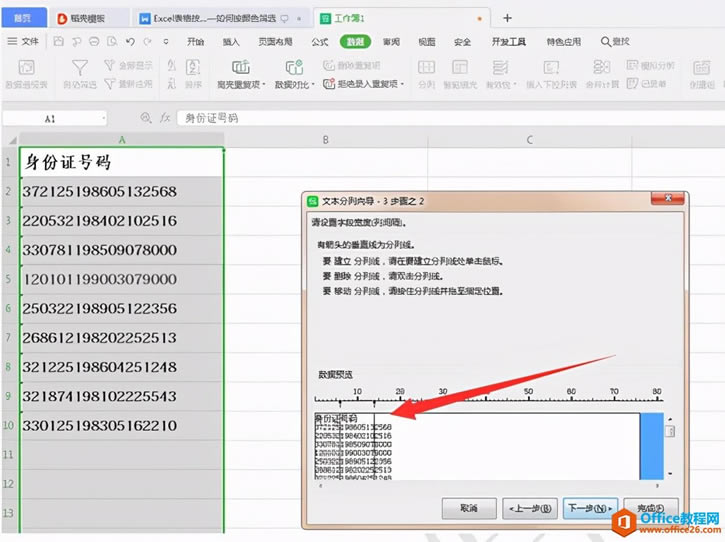Click the 删除重复项 icon
The width and height of the screenshot is (725, 542).
pos(328,65)
